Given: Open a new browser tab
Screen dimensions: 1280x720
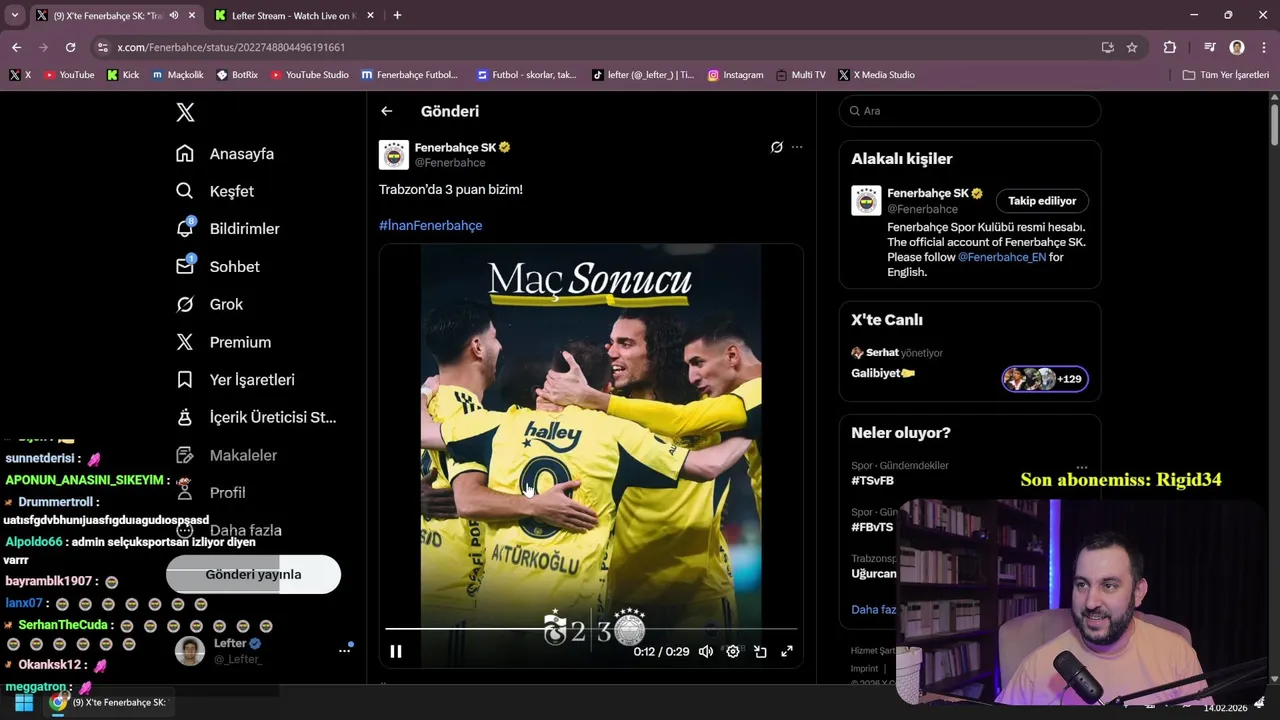Looking at the screenshot, I should pyautogui.click(x=397, y=16).
